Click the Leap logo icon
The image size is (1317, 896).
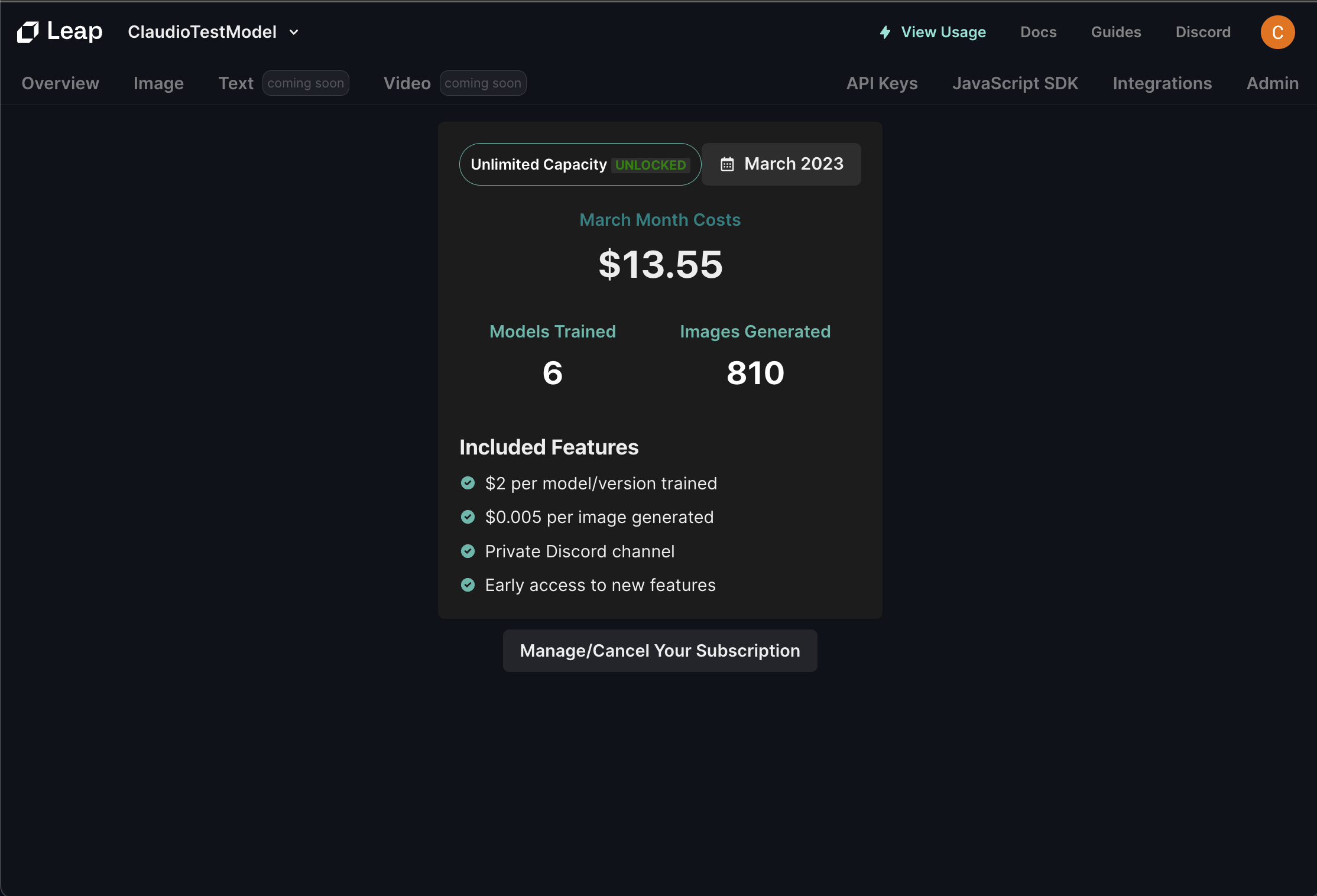coord(28,32)
